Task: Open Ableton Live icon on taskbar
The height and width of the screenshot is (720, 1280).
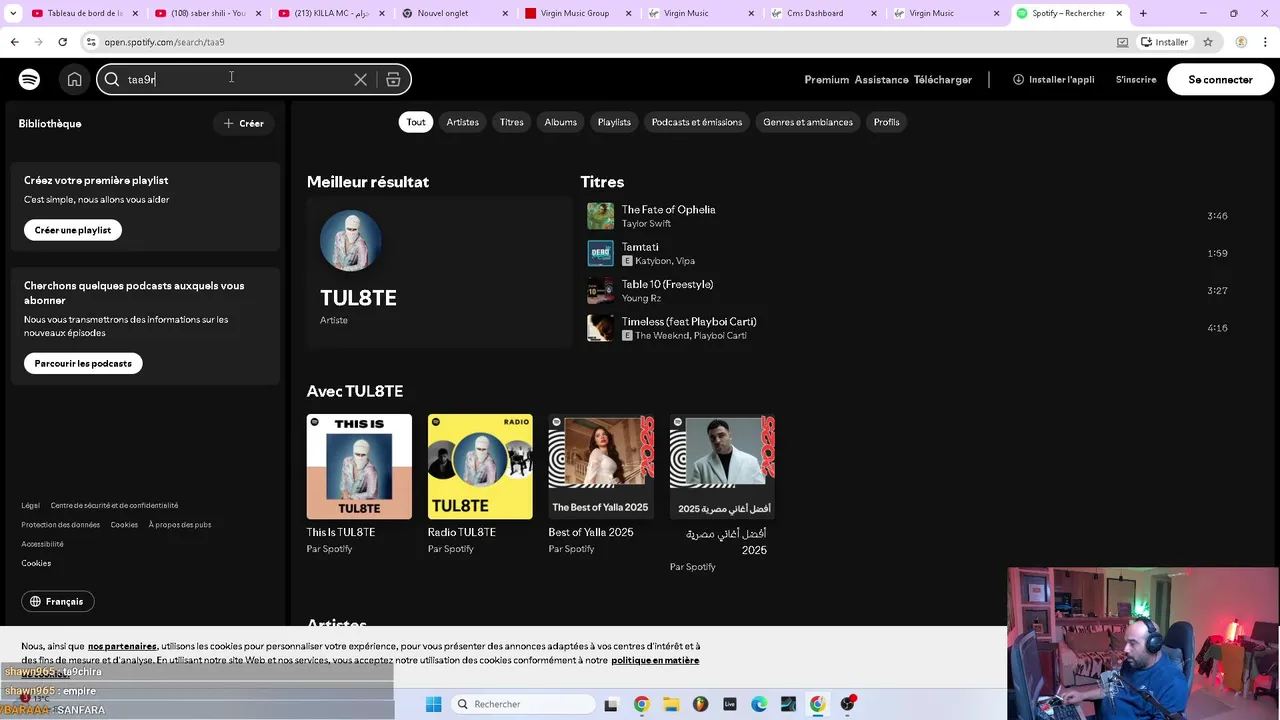Action: point(730,704)
